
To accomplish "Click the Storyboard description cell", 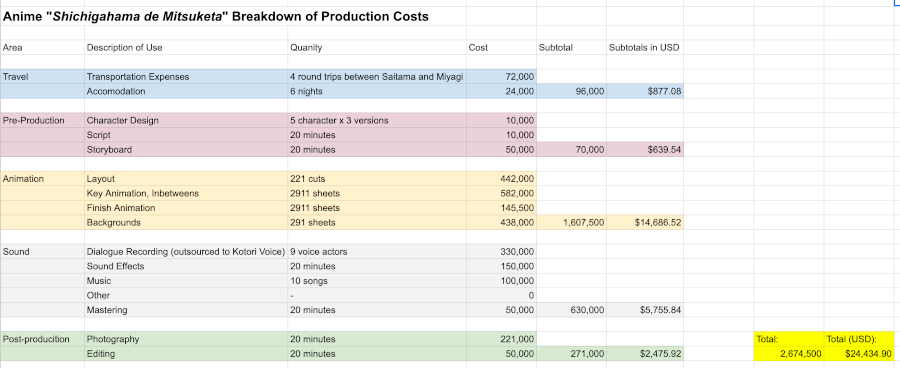I will click(186, 150).
